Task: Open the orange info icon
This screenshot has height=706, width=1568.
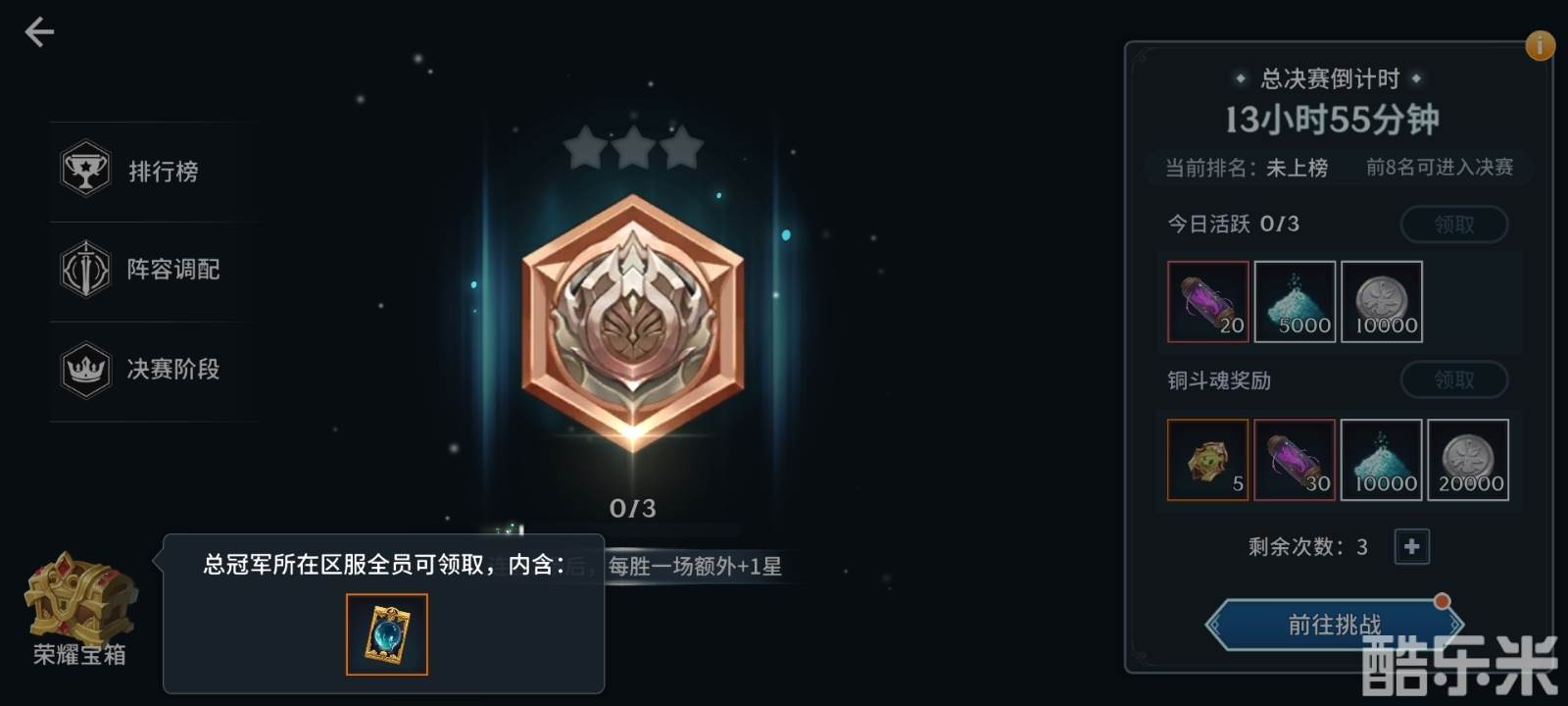Action: (x=1540, y=45)
